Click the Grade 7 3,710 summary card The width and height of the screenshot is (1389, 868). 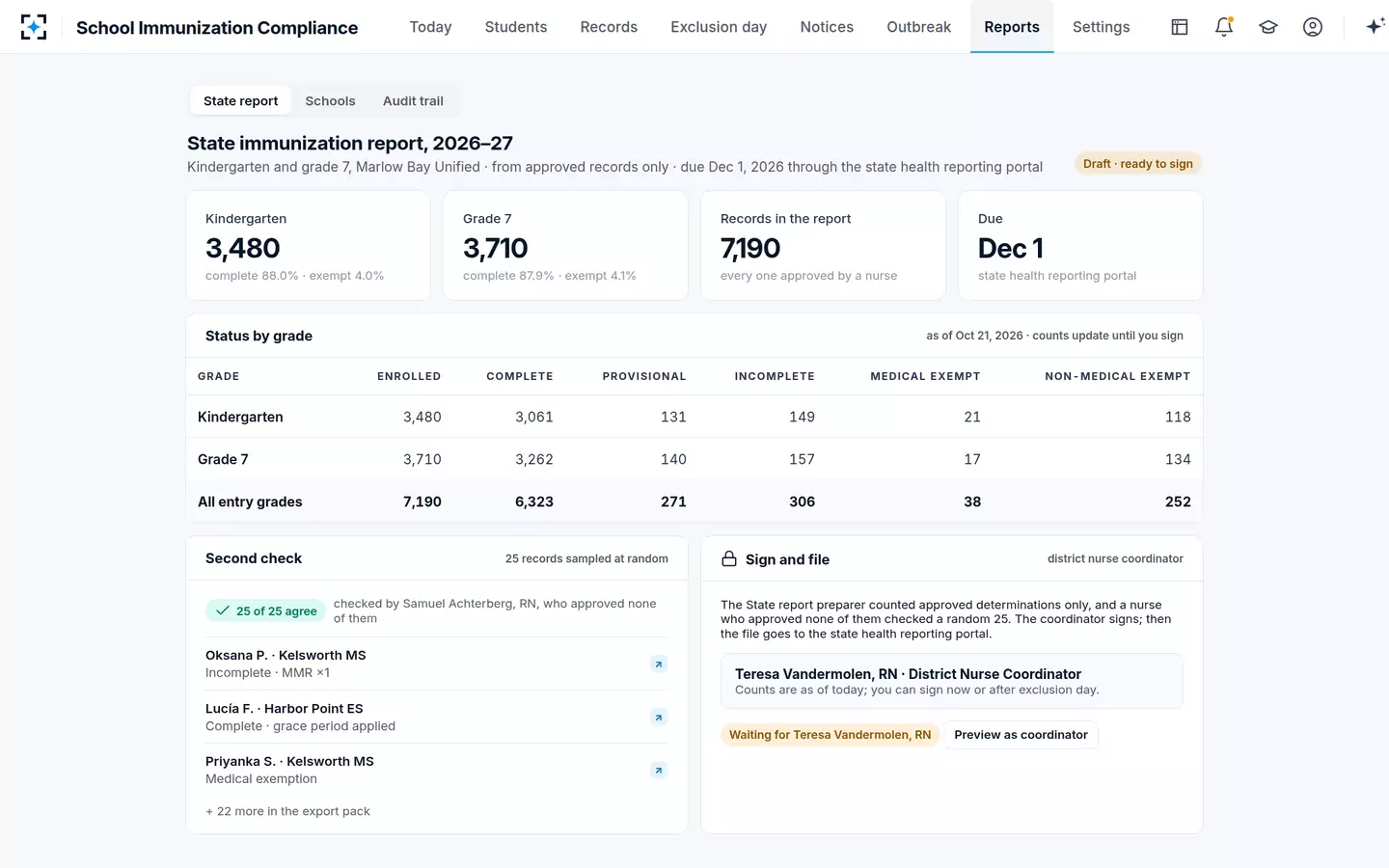pyautogui.click(x=565, y=246)
